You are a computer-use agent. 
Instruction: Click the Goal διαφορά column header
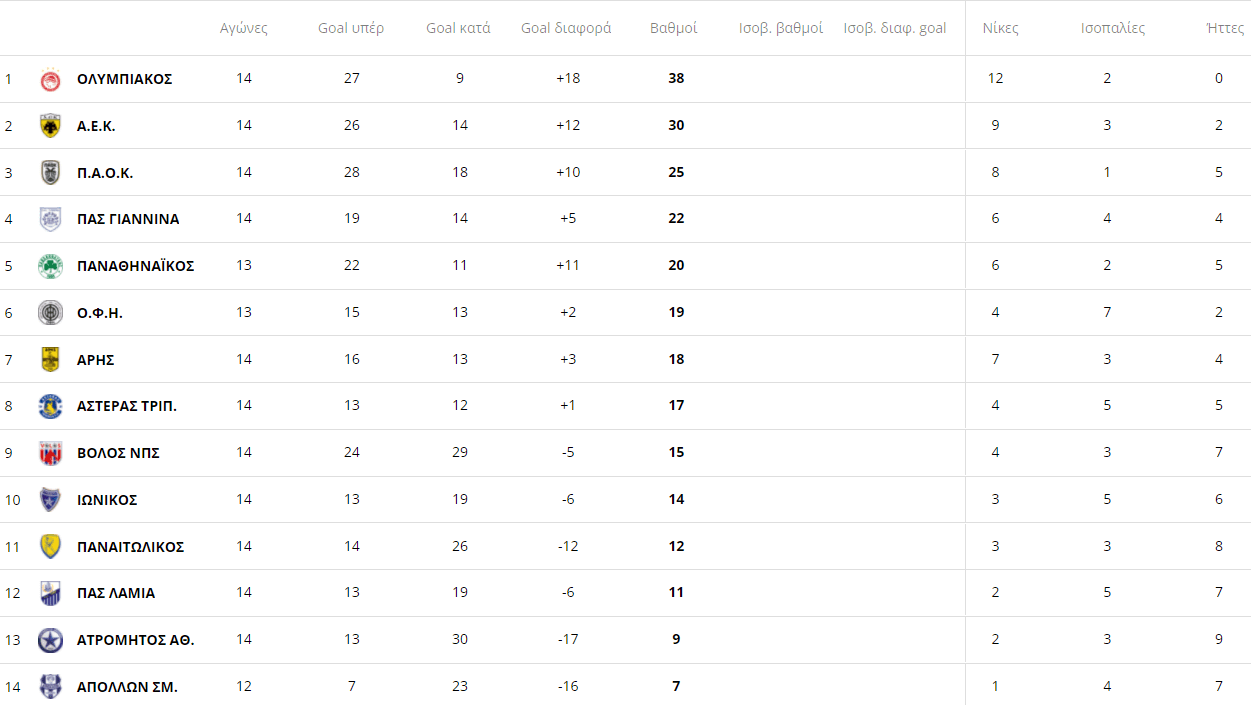566,28
